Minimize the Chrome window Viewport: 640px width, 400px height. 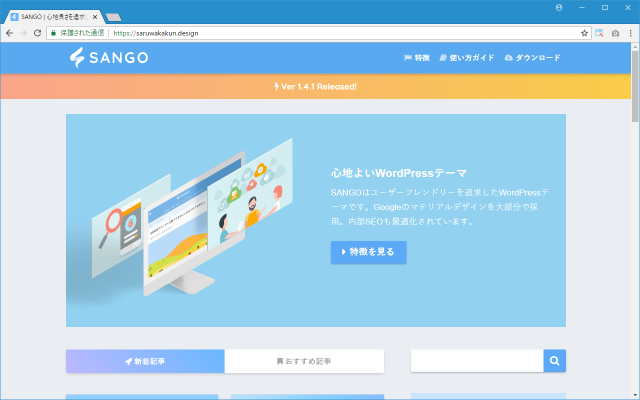[582, 7]
